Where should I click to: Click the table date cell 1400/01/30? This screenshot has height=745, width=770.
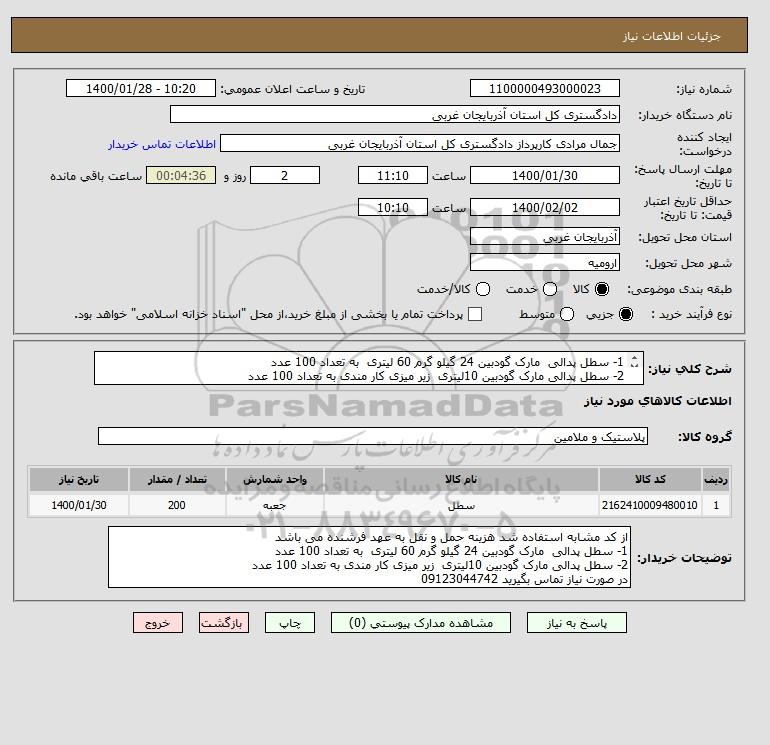[x=79, y=505]
